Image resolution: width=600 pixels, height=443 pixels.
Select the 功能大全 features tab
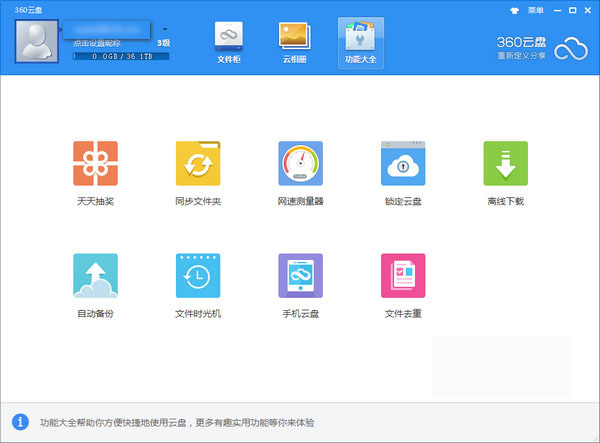(360, 43)
